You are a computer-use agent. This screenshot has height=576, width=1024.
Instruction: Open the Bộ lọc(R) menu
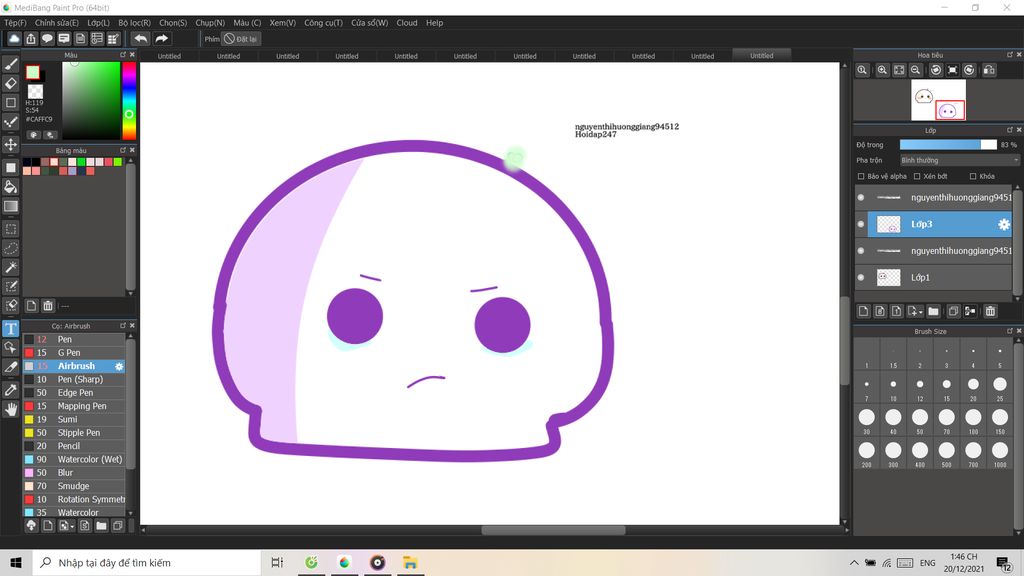[x=135, y=23]
